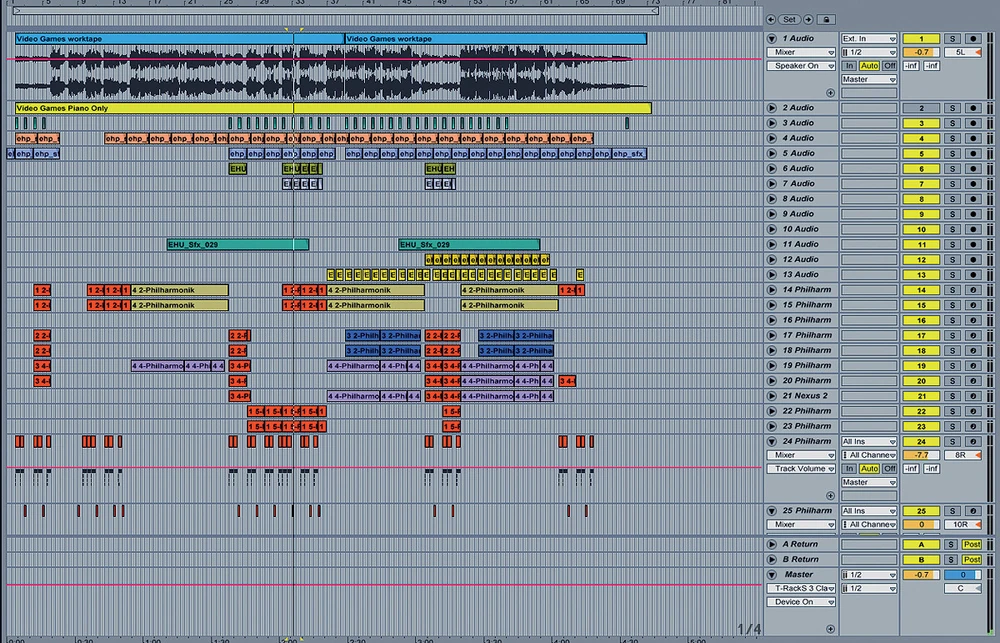Arm the 19 Philharm track for recording

coord(973,366)
